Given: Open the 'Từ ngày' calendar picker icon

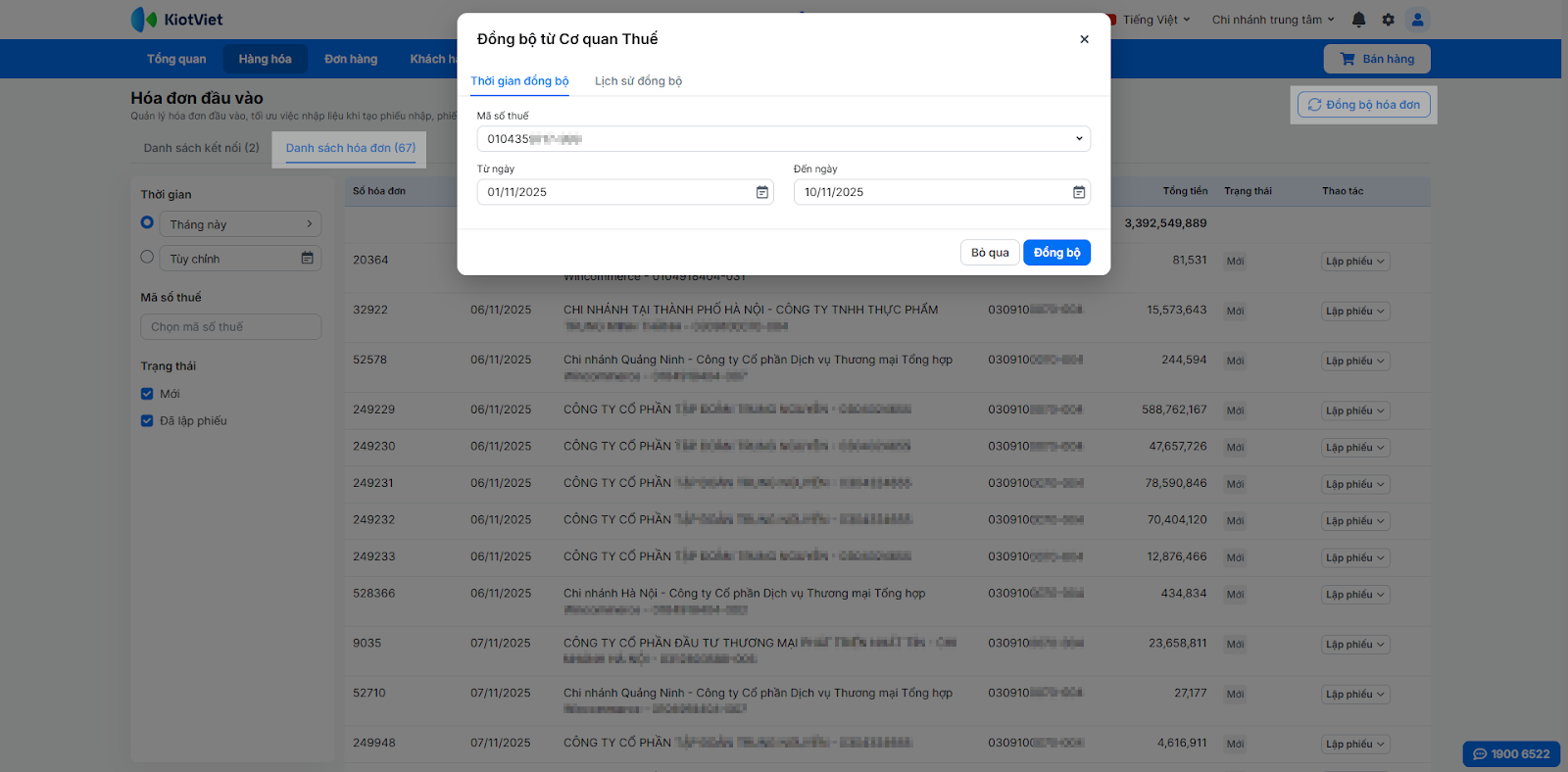Looking at the screenshot, I should 761,192.
